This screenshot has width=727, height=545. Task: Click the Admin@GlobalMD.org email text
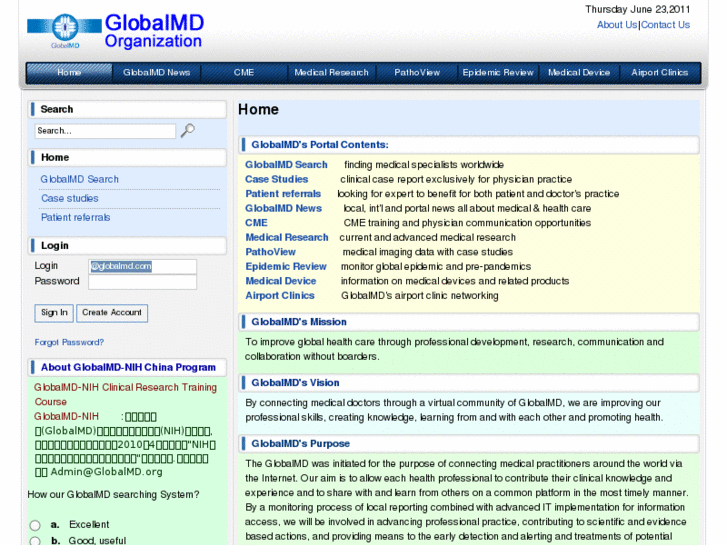[106, 472]
